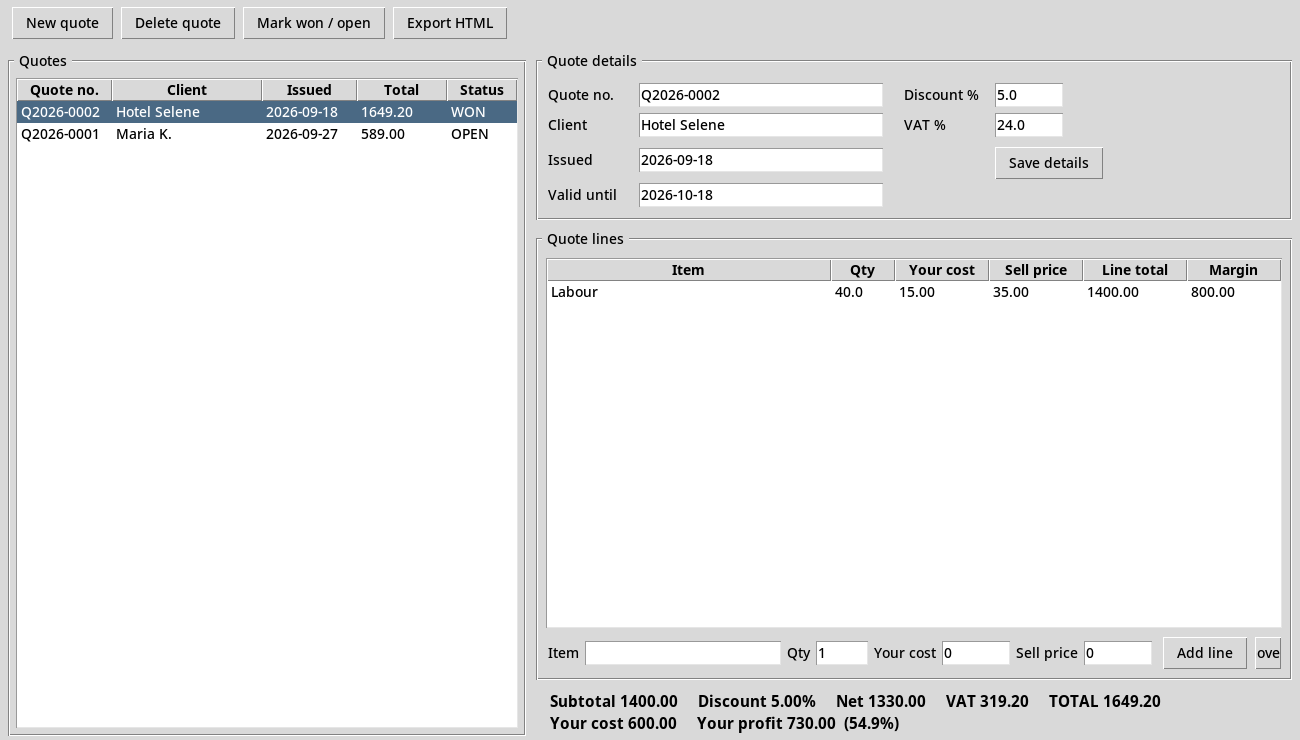Click the Total column header in Quotes
Image resolution: width=1300 pixels, height=740 pixels.
click(402, 90)
